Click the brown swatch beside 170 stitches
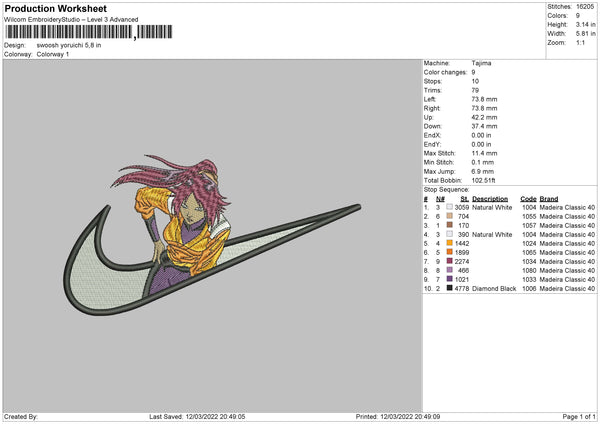600x424 pixels. 449,225
